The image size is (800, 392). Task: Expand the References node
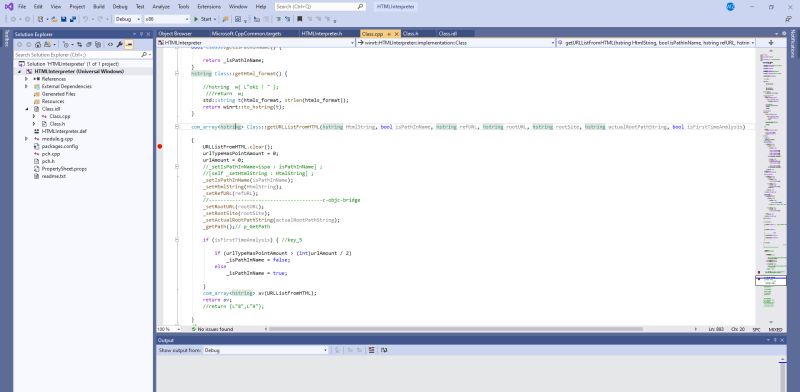(x=27, y=79)
